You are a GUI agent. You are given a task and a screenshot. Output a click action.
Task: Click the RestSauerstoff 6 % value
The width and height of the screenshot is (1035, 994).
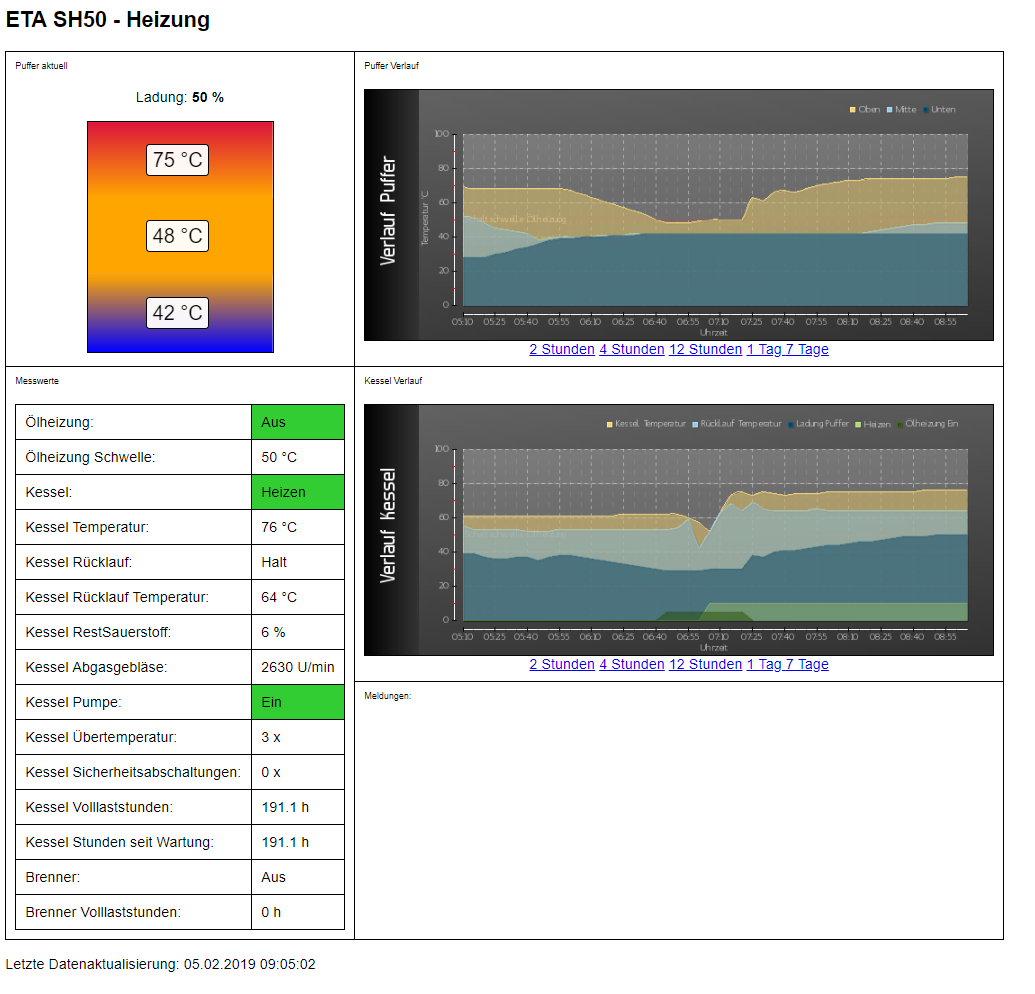click(x=298, y=632)
